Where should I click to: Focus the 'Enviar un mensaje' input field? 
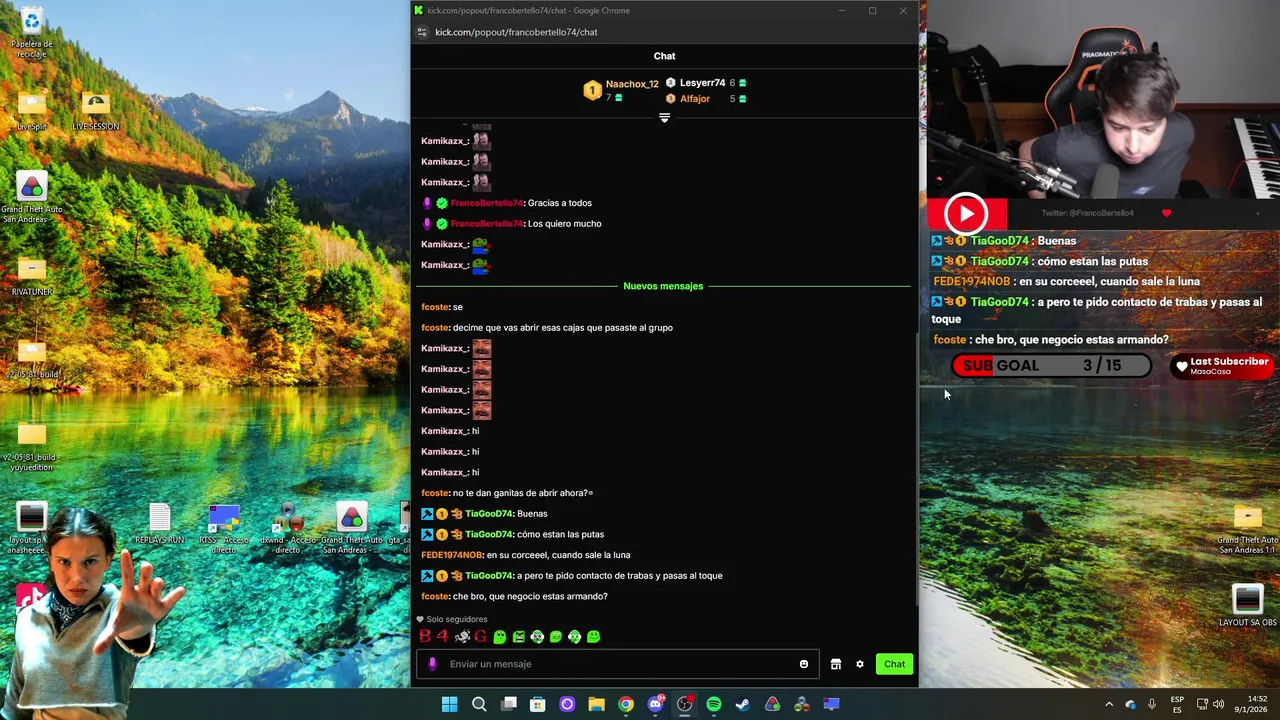(620, 664)
